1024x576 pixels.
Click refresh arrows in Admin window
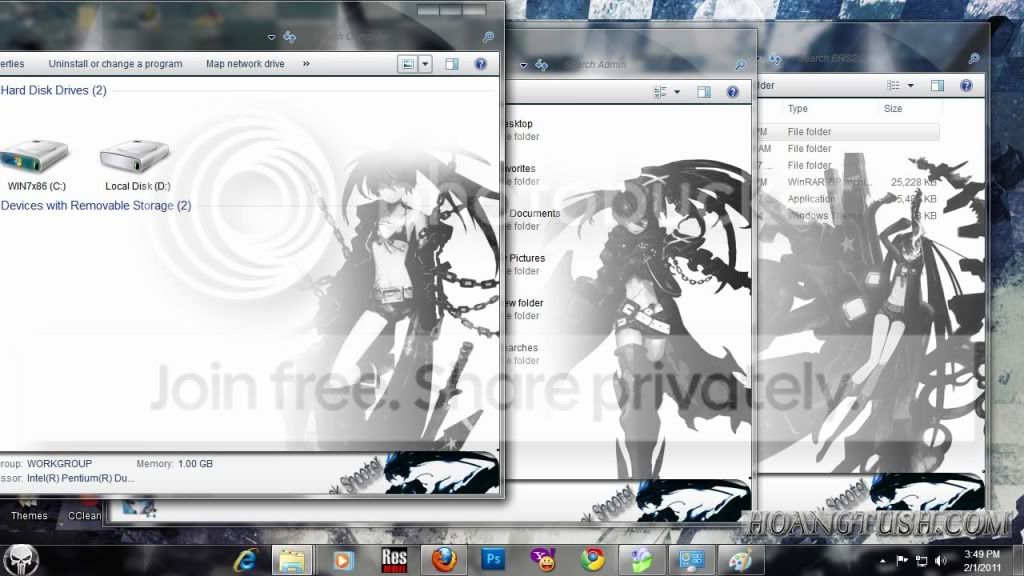[x=541, y=65]
